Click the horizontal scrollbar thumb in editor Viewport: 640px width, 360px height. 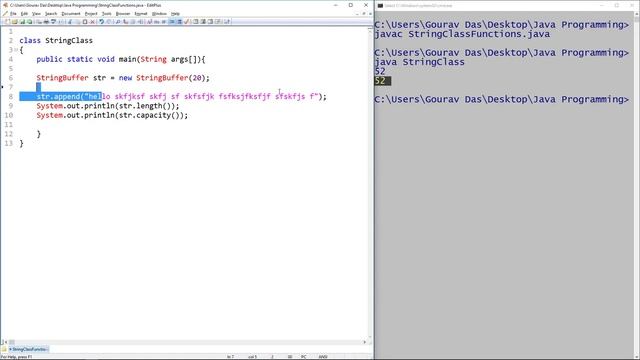pos(12,342)
